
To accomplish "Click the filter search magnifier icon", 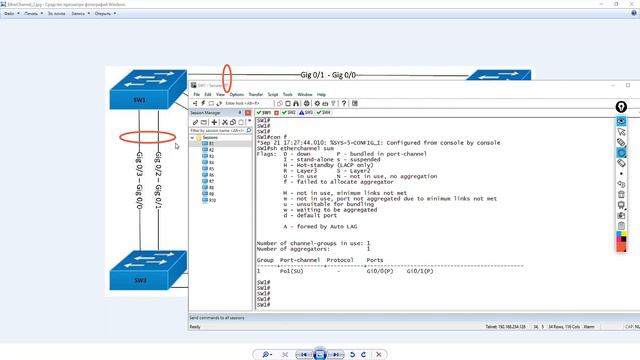I will point(249,130).
